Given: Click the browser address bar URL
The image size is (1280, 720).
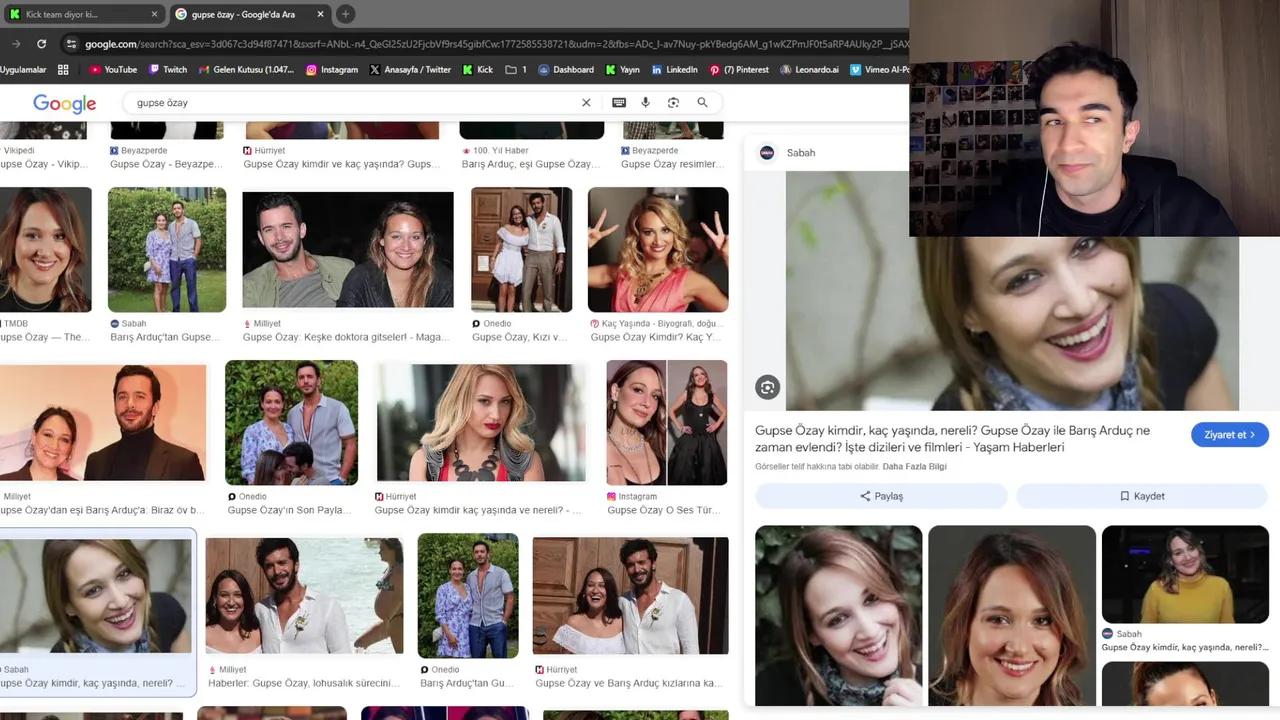Looking at the screenshot, I should click(495, 44).
